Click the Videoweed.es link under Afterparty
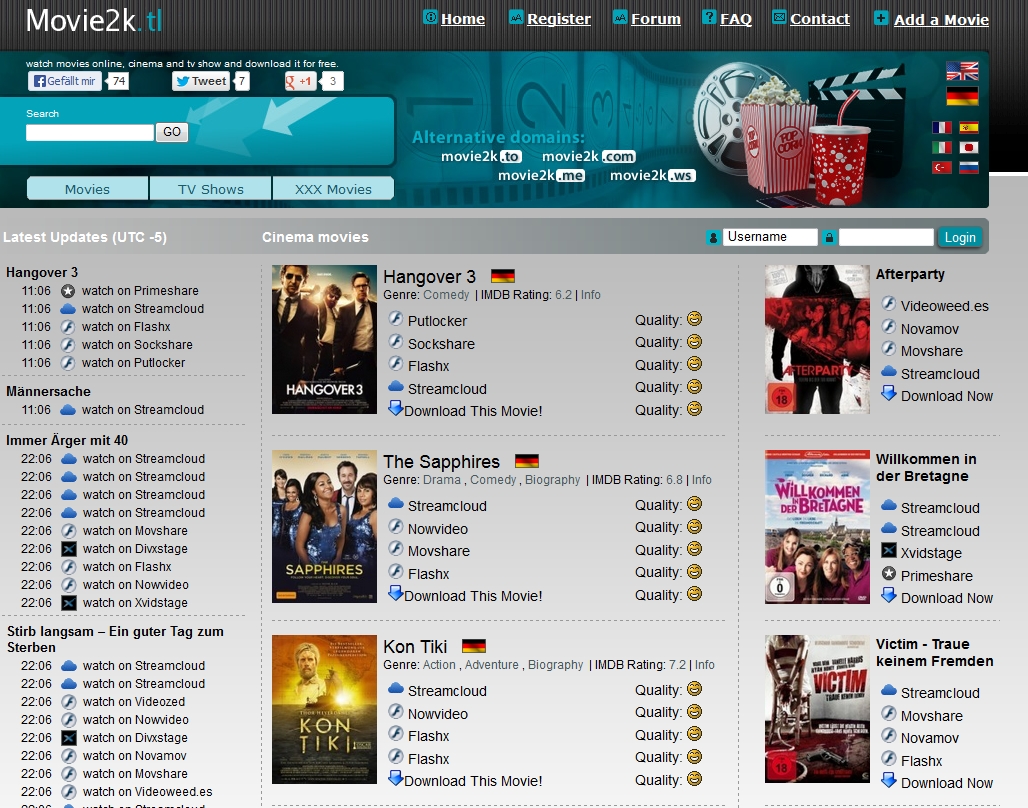The height and width of the screenshot is (808, 1028). coord(945,306)
